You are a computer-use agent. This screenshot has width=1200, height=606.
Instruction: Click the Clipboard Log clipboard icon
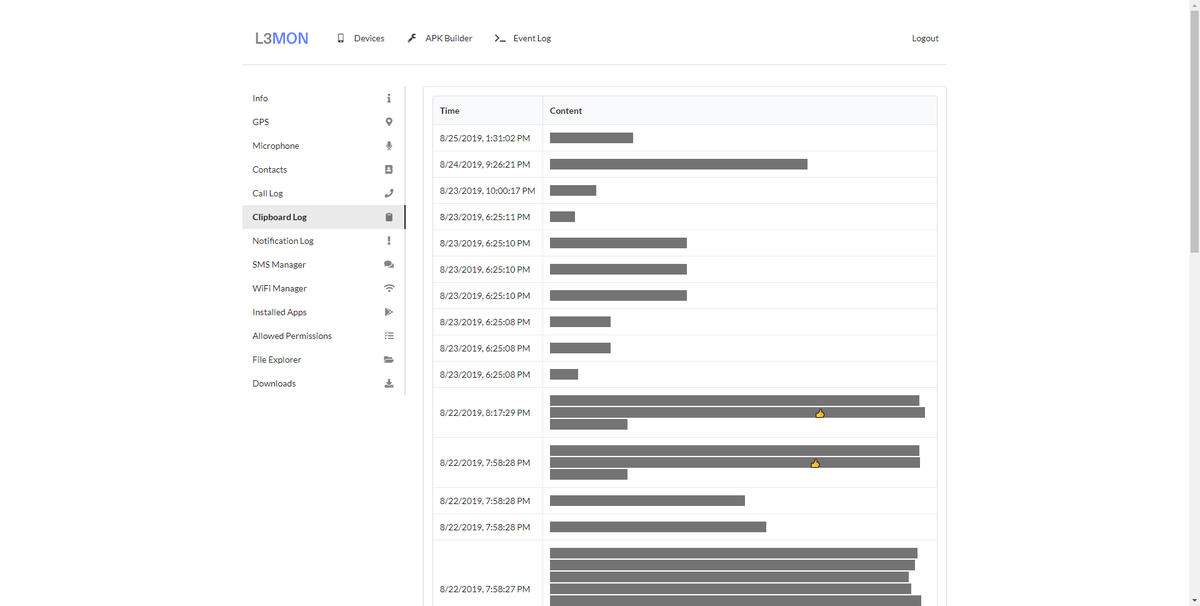click(x=389, y=217)
